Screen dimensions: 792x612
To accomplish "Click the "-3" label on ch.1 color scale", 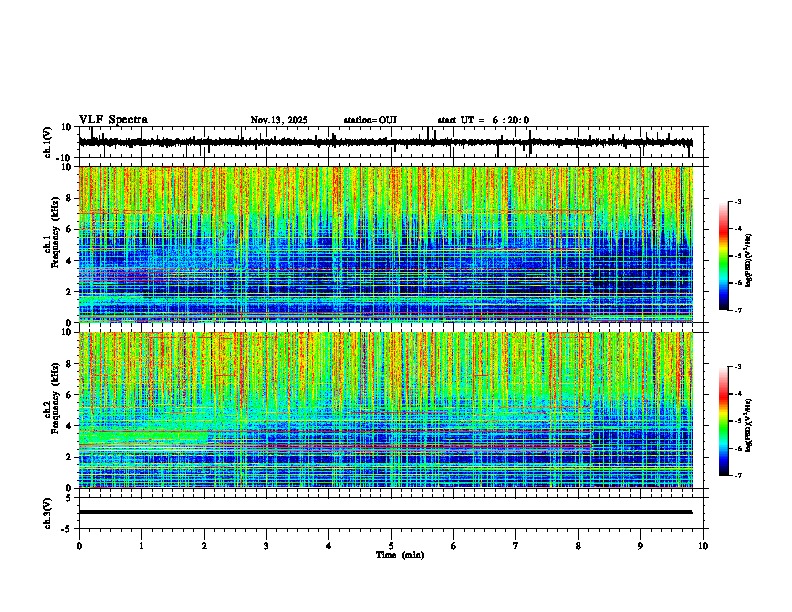I will (738, 201).
